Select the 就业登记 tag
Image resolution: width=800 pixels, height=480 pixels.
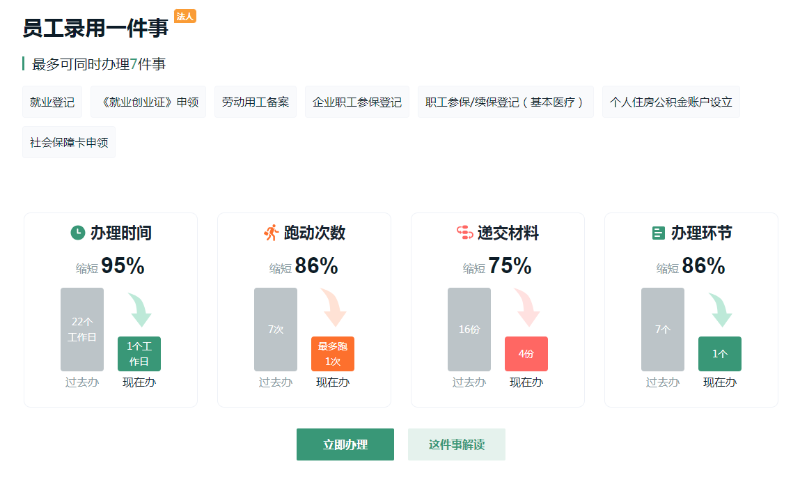(x=52, y=102)
